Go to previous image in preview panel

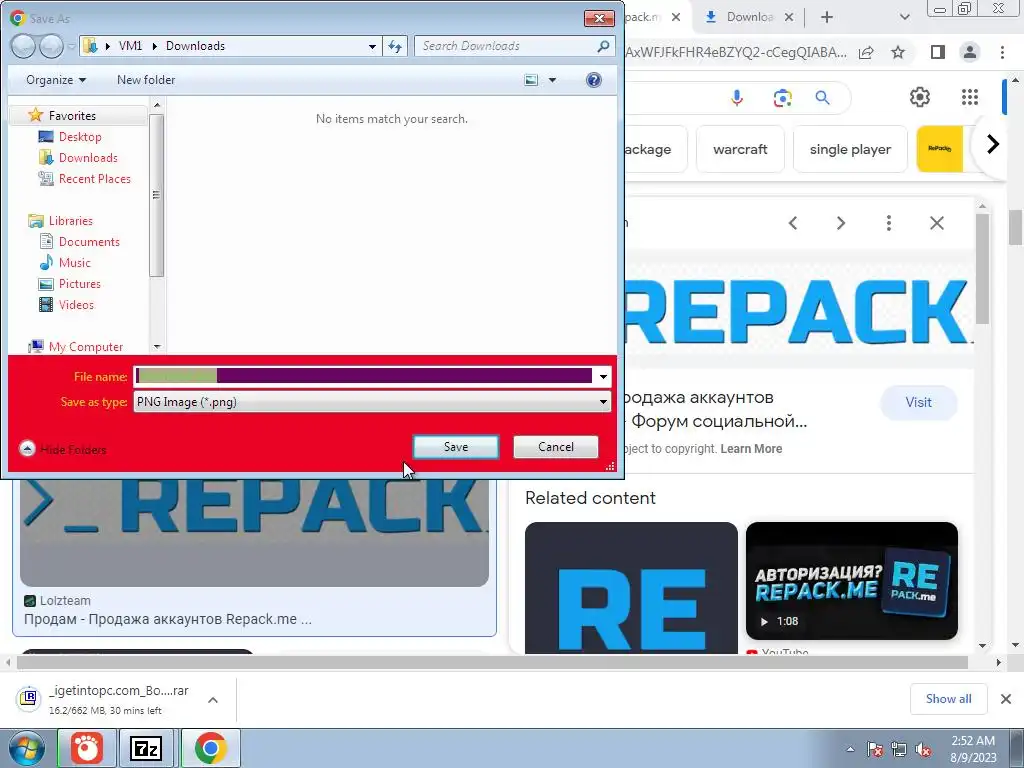tap(793, 223)
